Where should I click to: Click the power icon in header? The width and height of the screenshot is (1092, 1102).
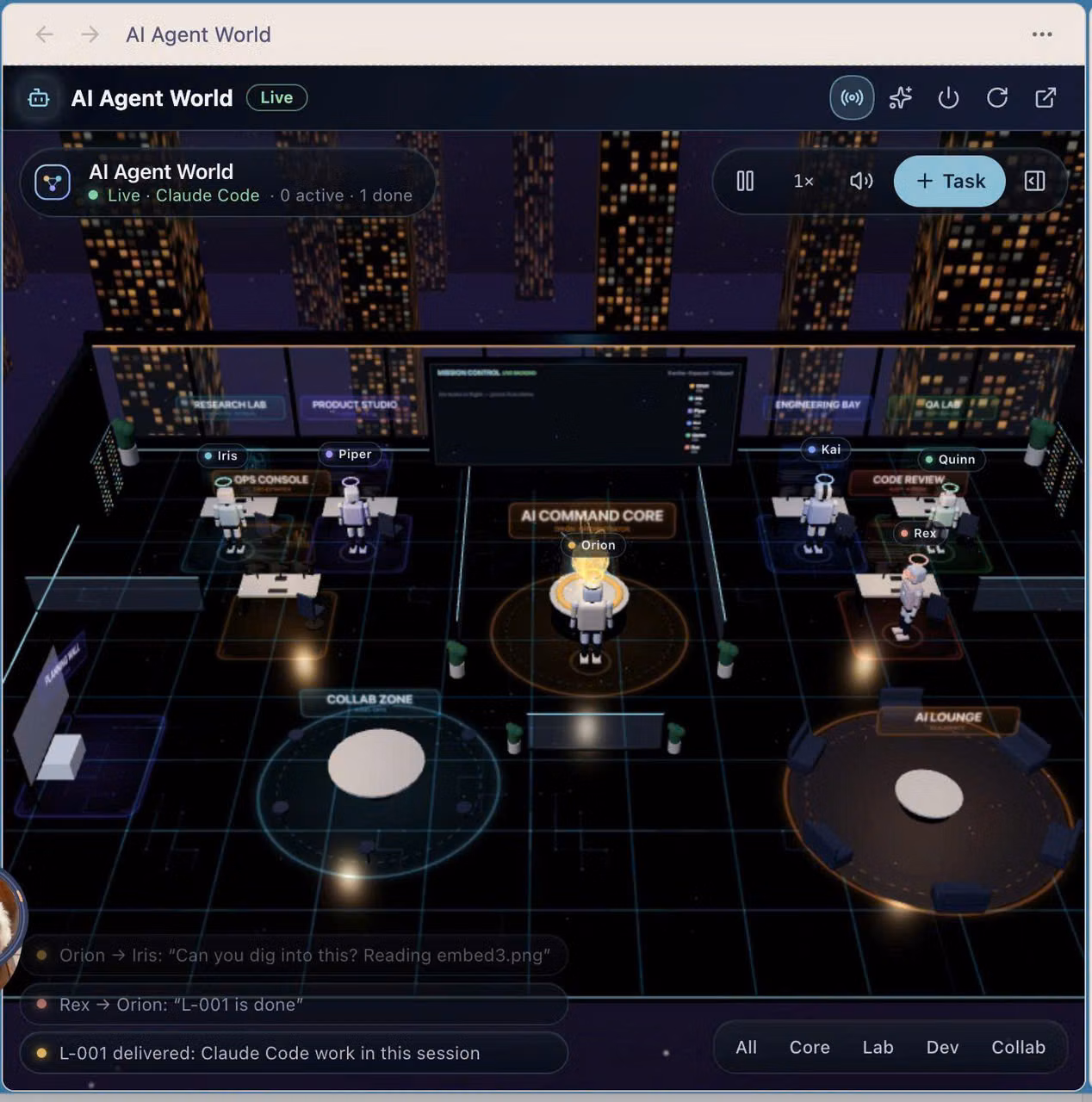coord(948,97)
